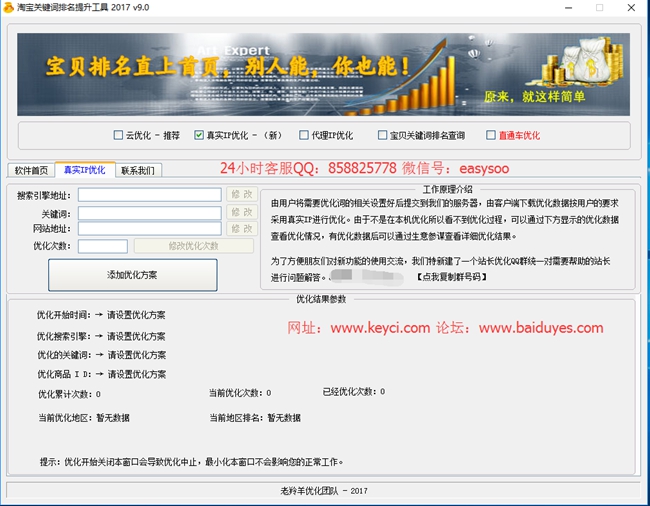Click the 优化累计次数: 0 value
The width and height of the screenshot is (650, 506).
pos(70,394)
